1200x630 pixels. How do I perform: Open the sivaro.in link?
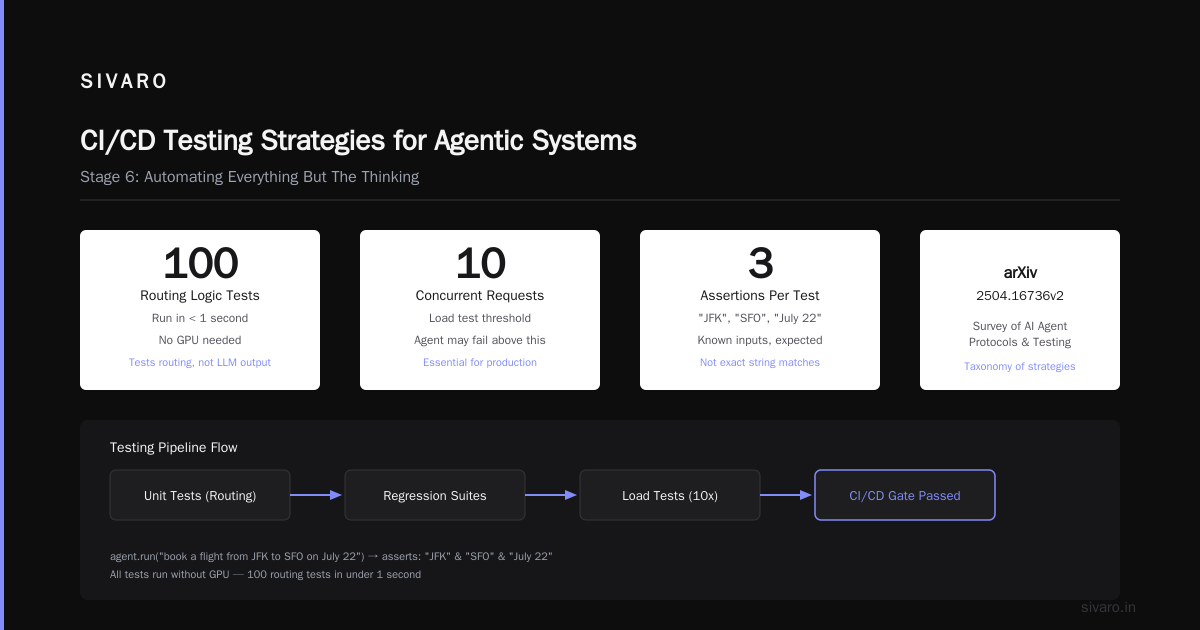(1109, 607)
